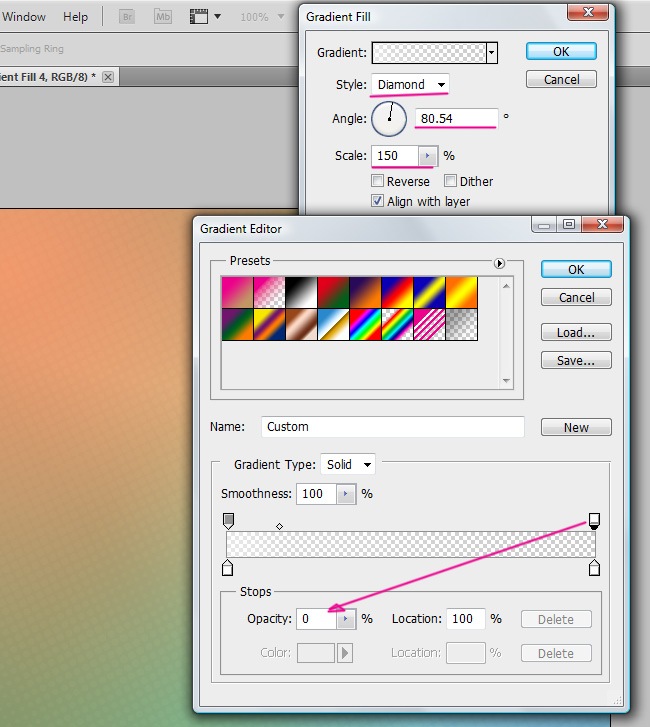
Task: Open the Help menu
Action: point(75,17)
